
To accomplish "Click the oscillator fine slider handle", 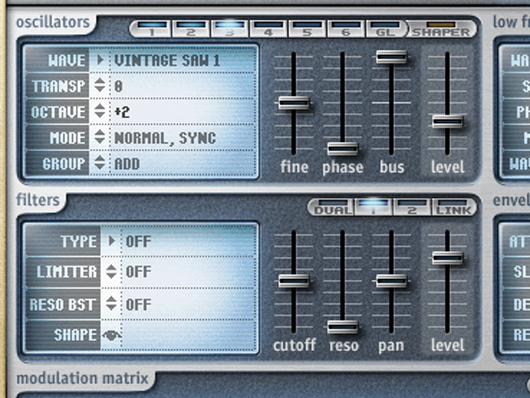I will [294, 102].
